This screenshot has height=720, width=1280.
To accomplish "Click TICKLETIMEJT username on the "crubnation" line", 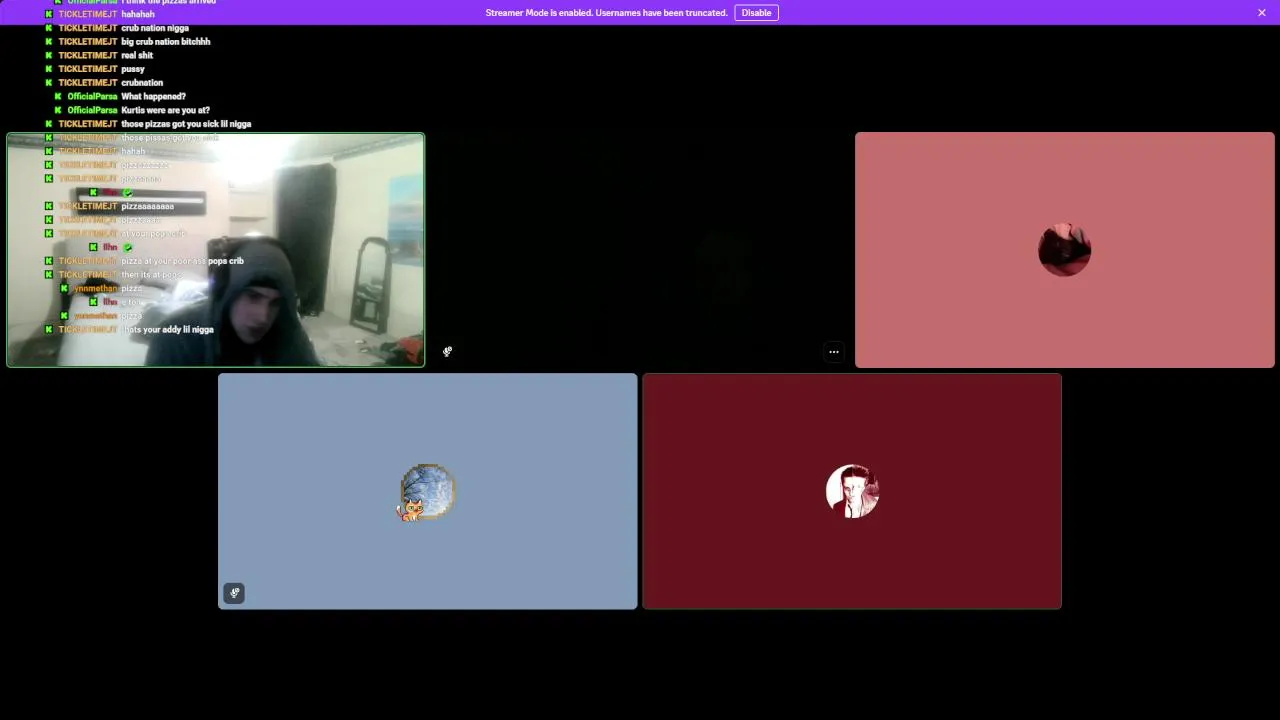I will click(x=88, y=83).
